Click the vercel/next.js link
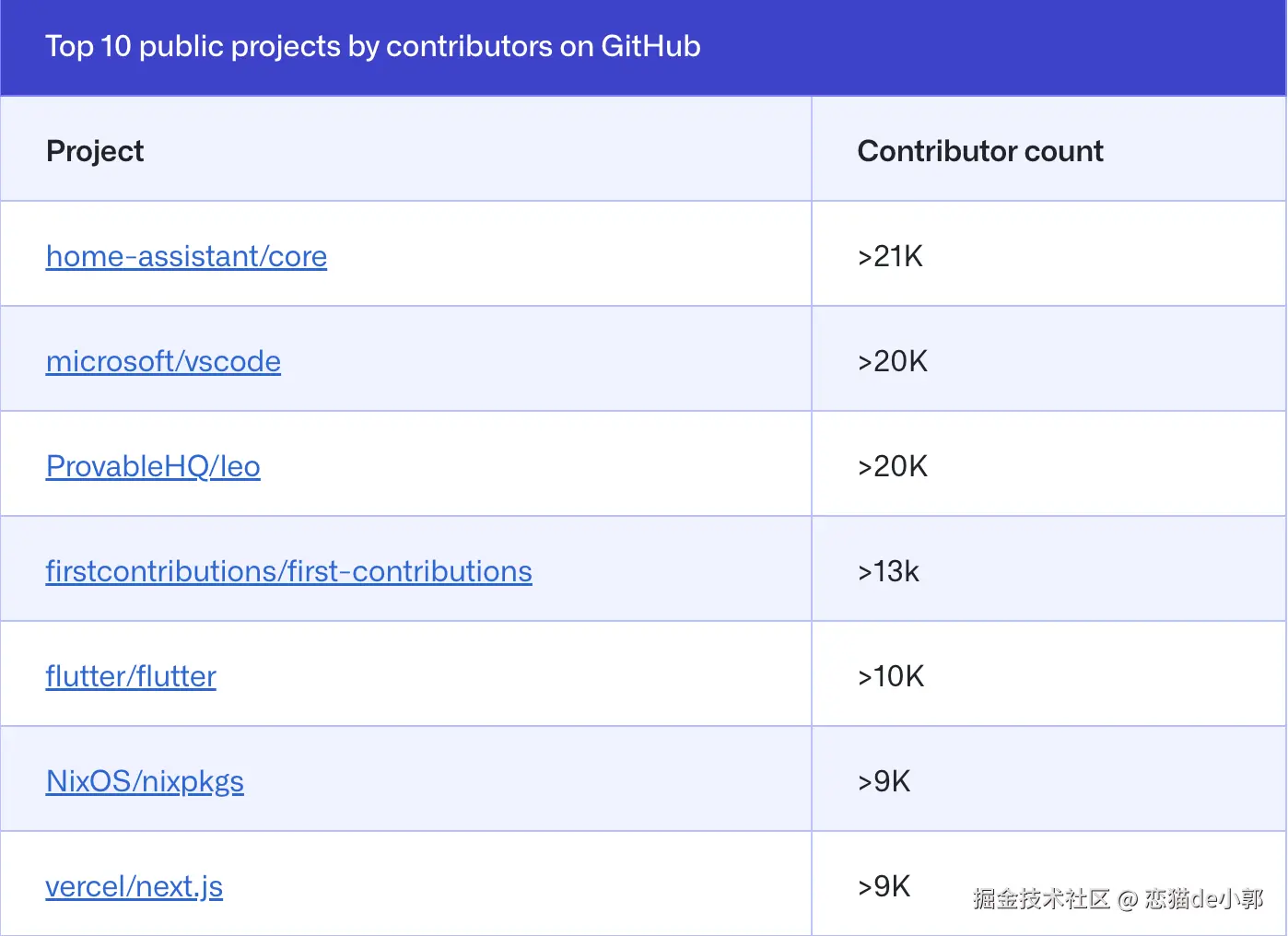Screen dimensions: 1288x936 (135, 886)
